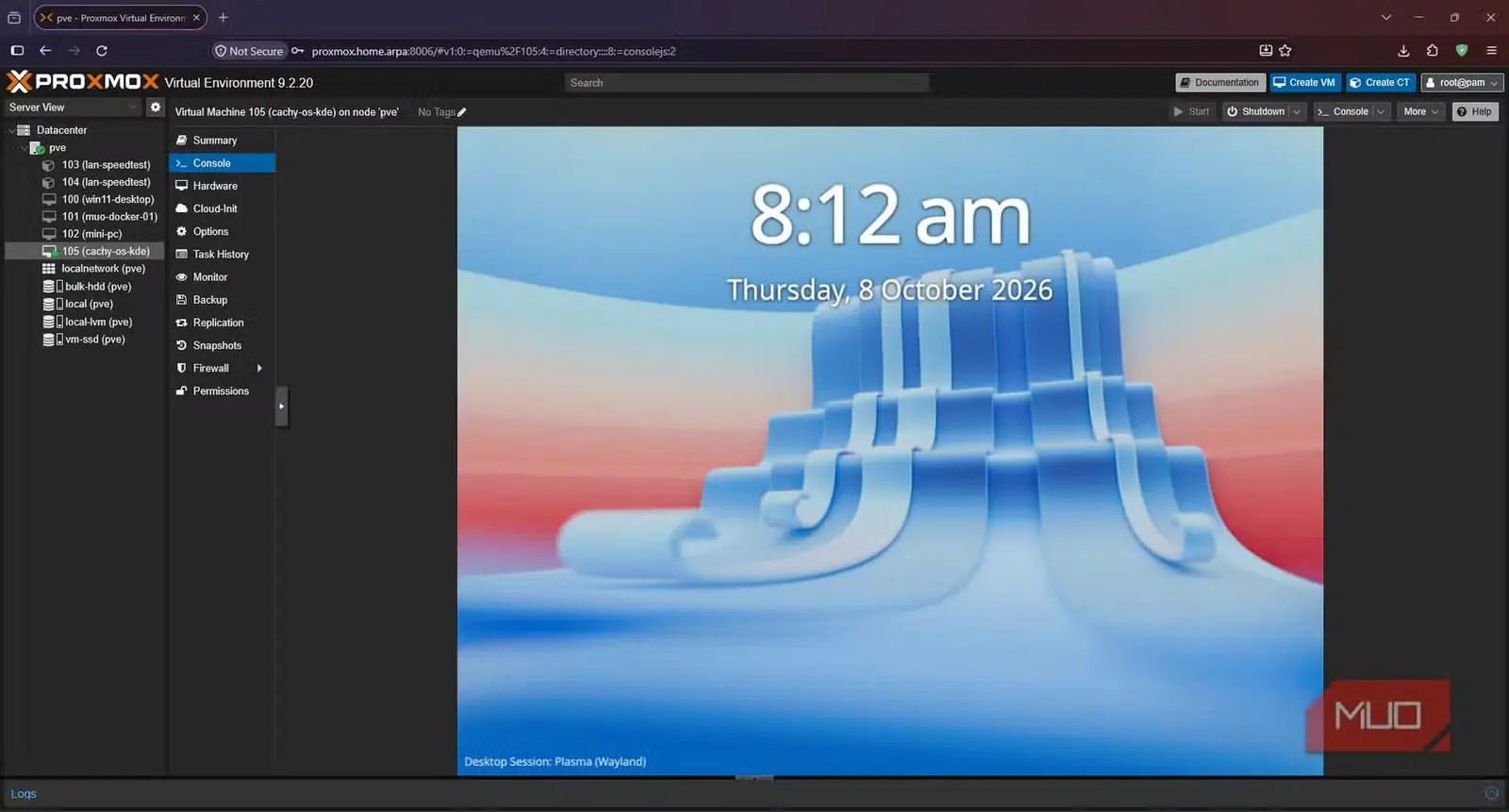This screenshot has height=812, width=1509.
Task: Open the Task History section
Action: (x=223, y=255)
